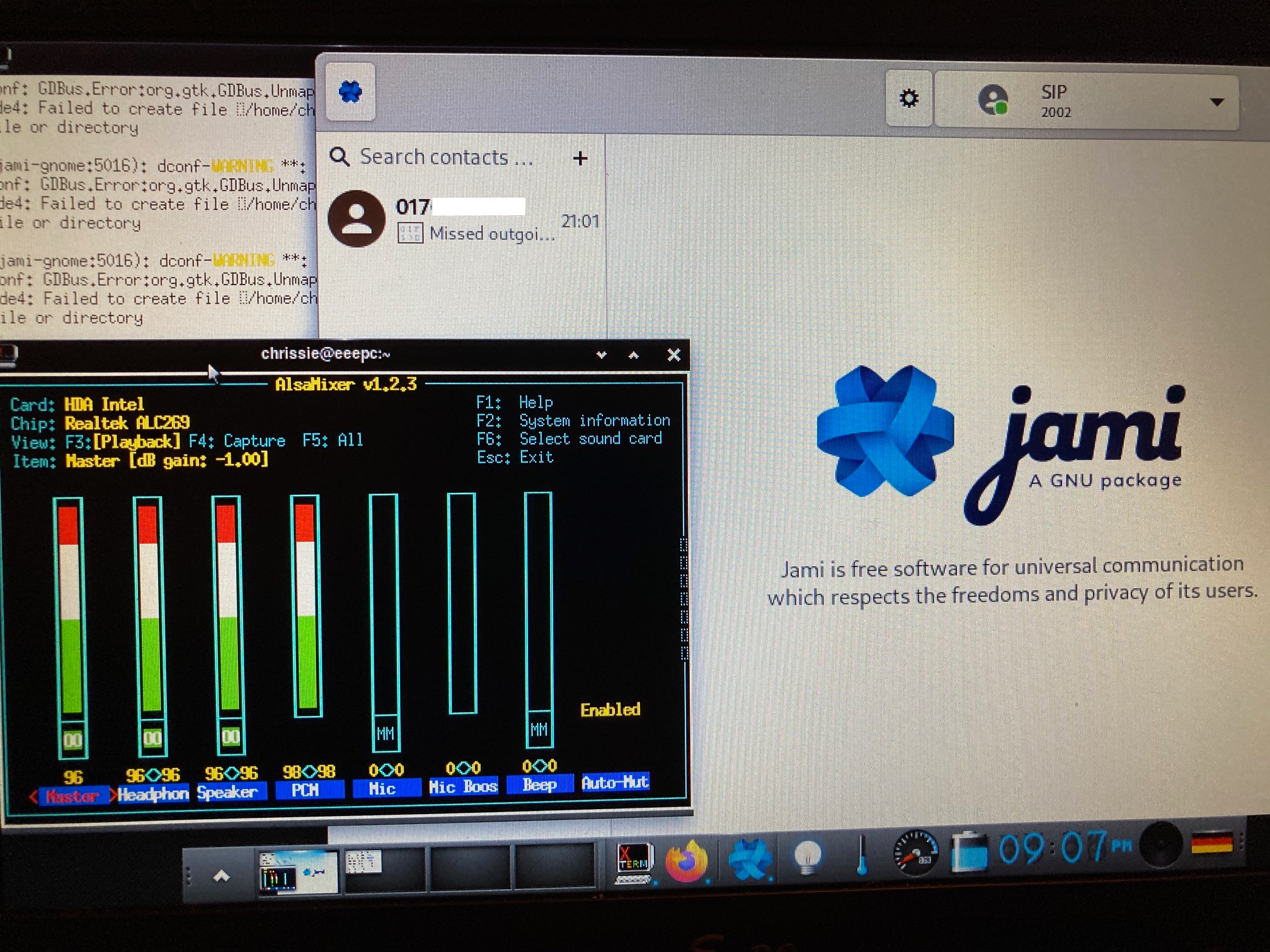Click F5: All view in AlsaMixer
The image size is (1270, 952).
point(333,440)
